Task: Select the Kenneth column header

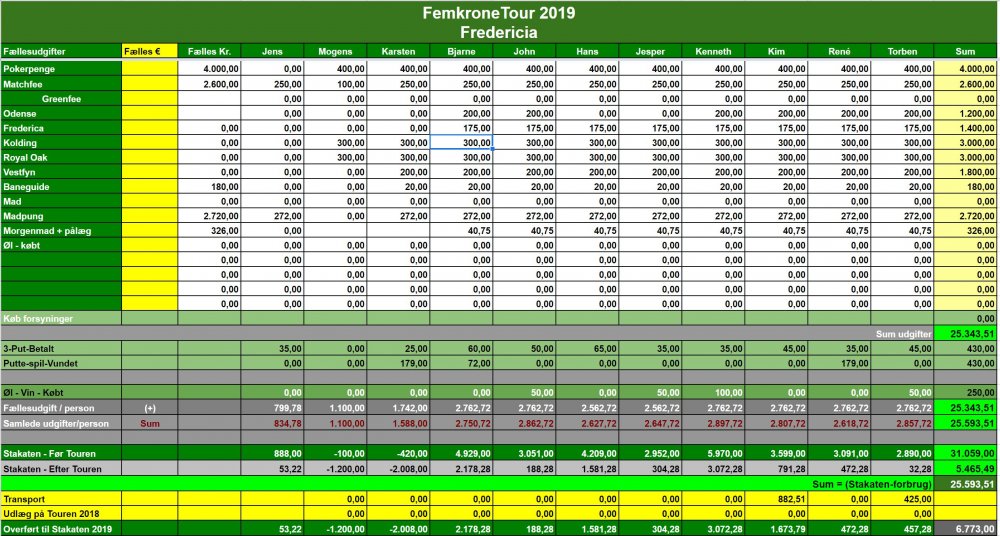Action: tap(713, 51)
